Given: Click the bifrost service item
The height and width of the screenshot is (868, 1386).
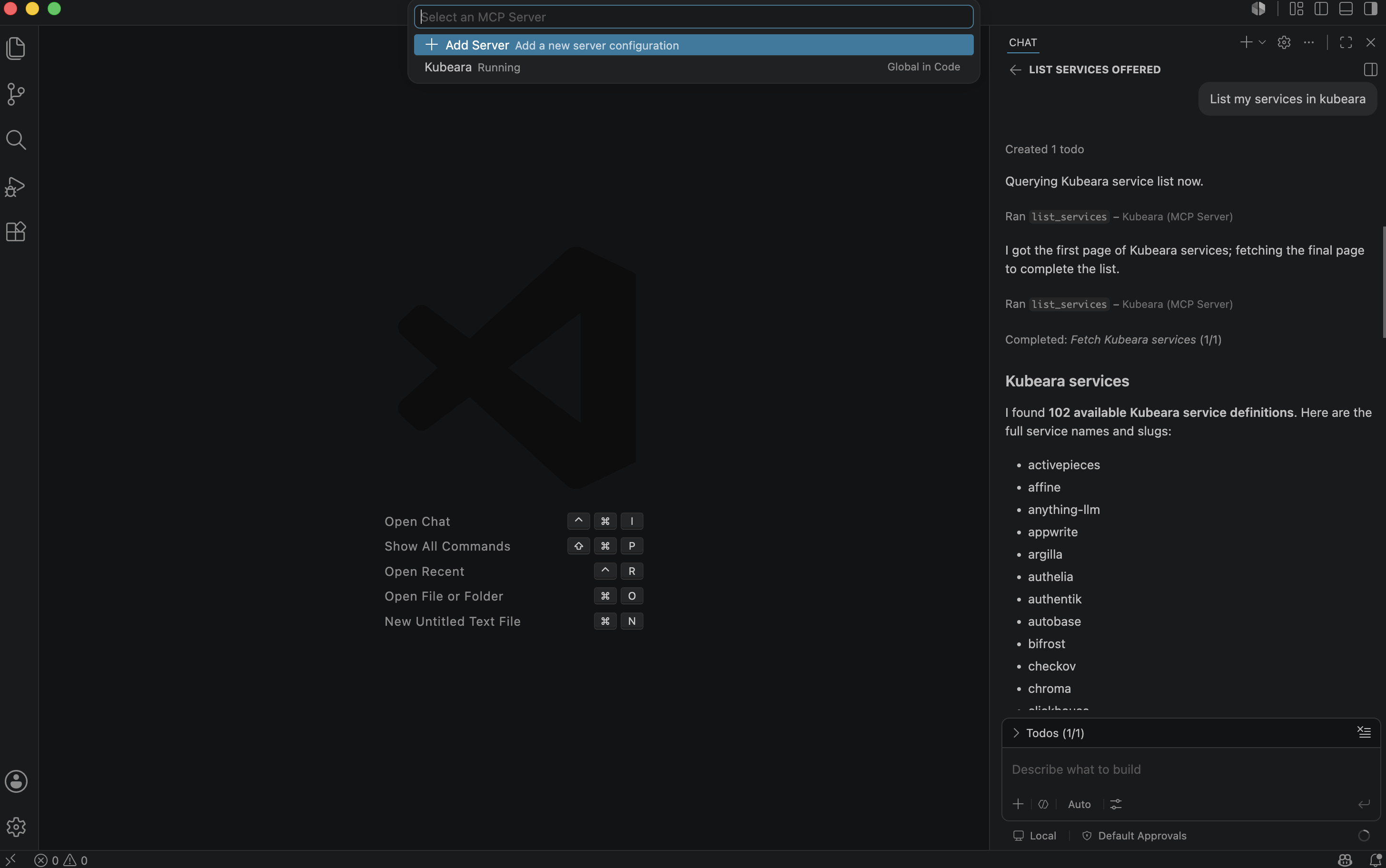Looking at the screenshot, I should click(x=1046, y=644).
